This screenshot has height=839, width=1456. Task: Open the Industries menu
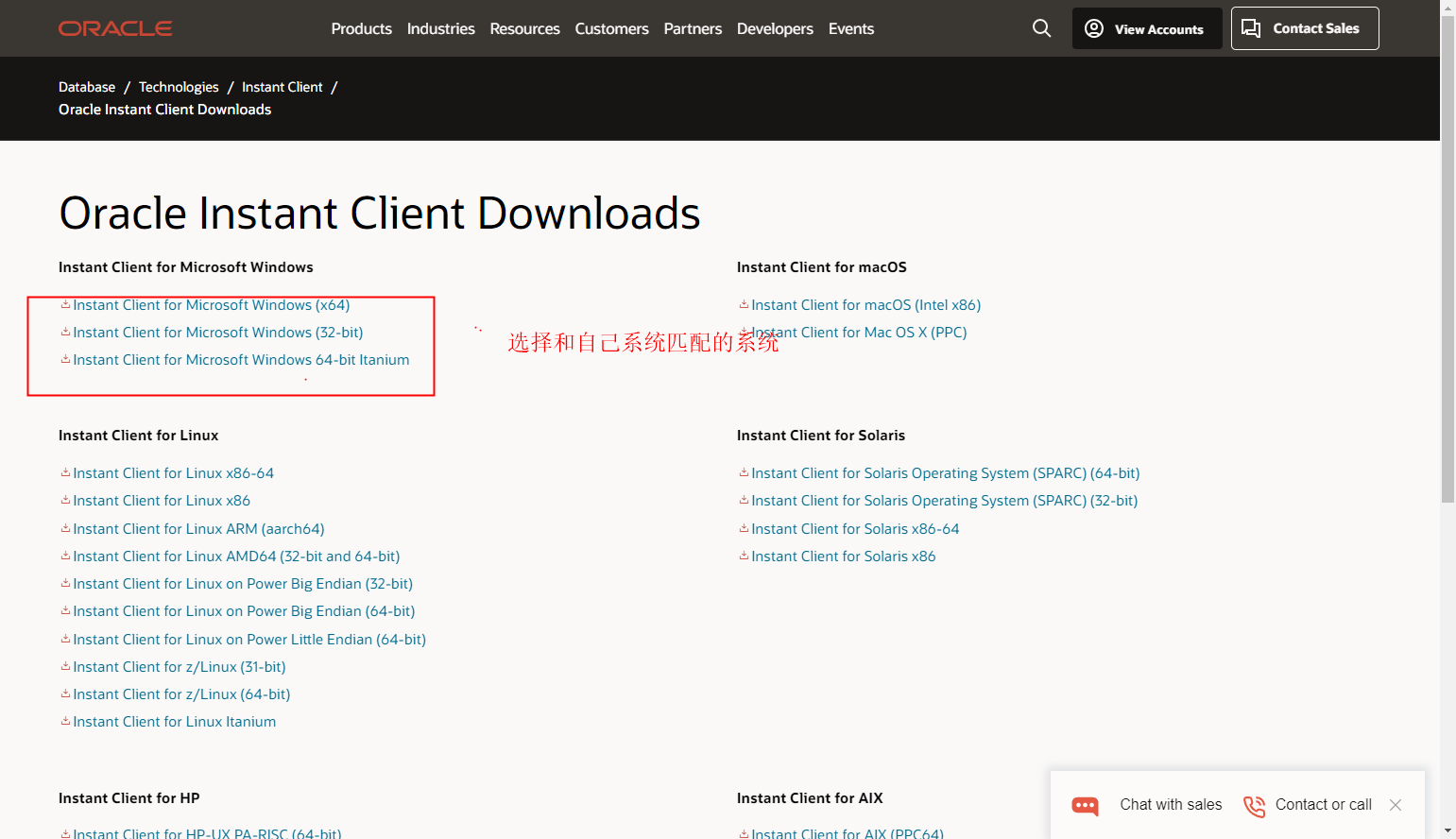[440, 28]
